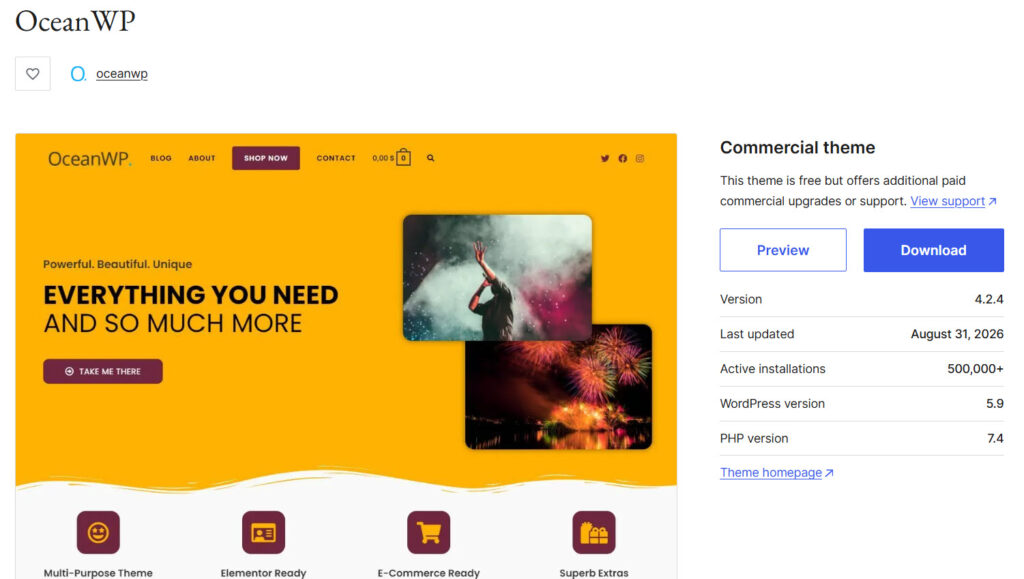Click the E-Commerce Ready cart icon
Viewport: 1024px width, 579px height.
[x=428, y=532]
